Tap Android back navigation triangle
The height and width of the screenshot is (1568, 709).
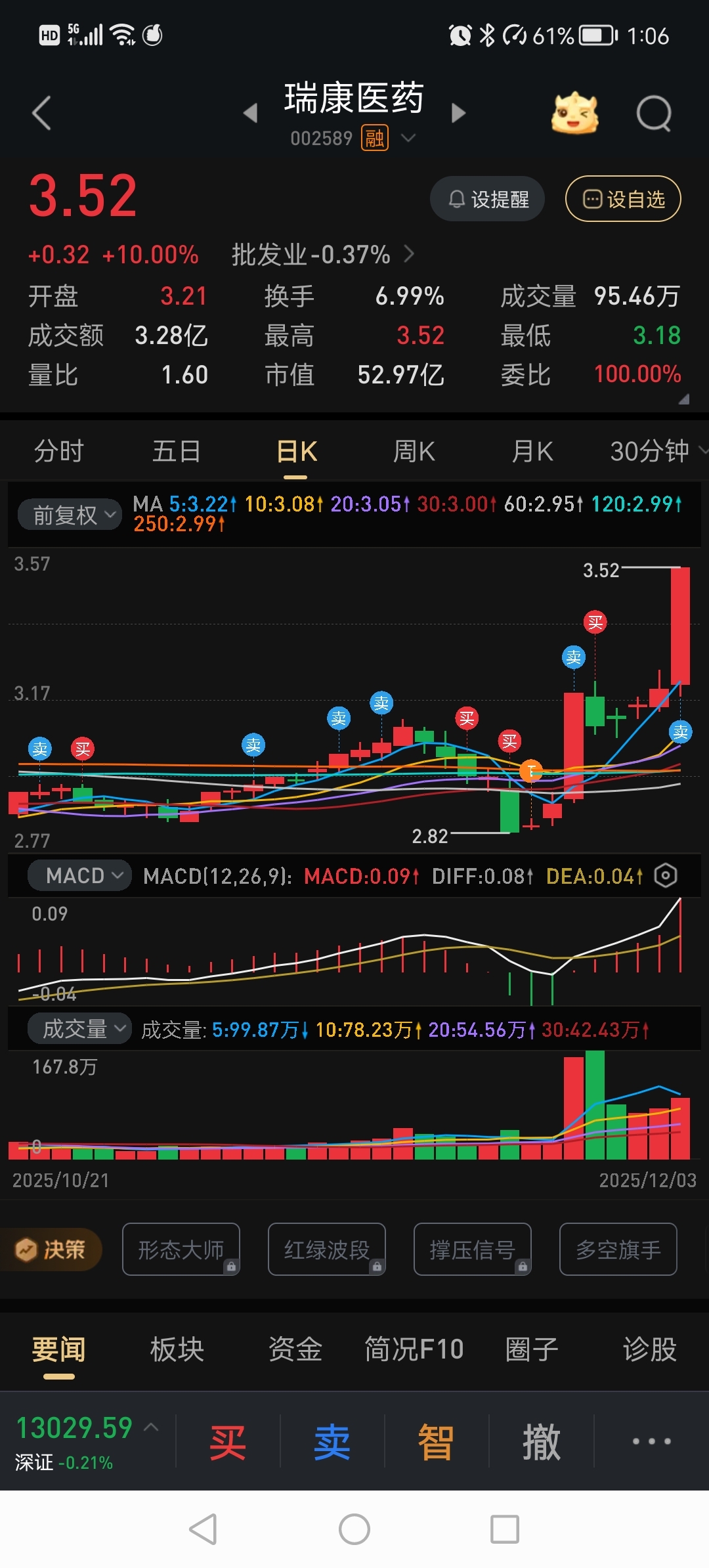click(x=203, y=1529)
